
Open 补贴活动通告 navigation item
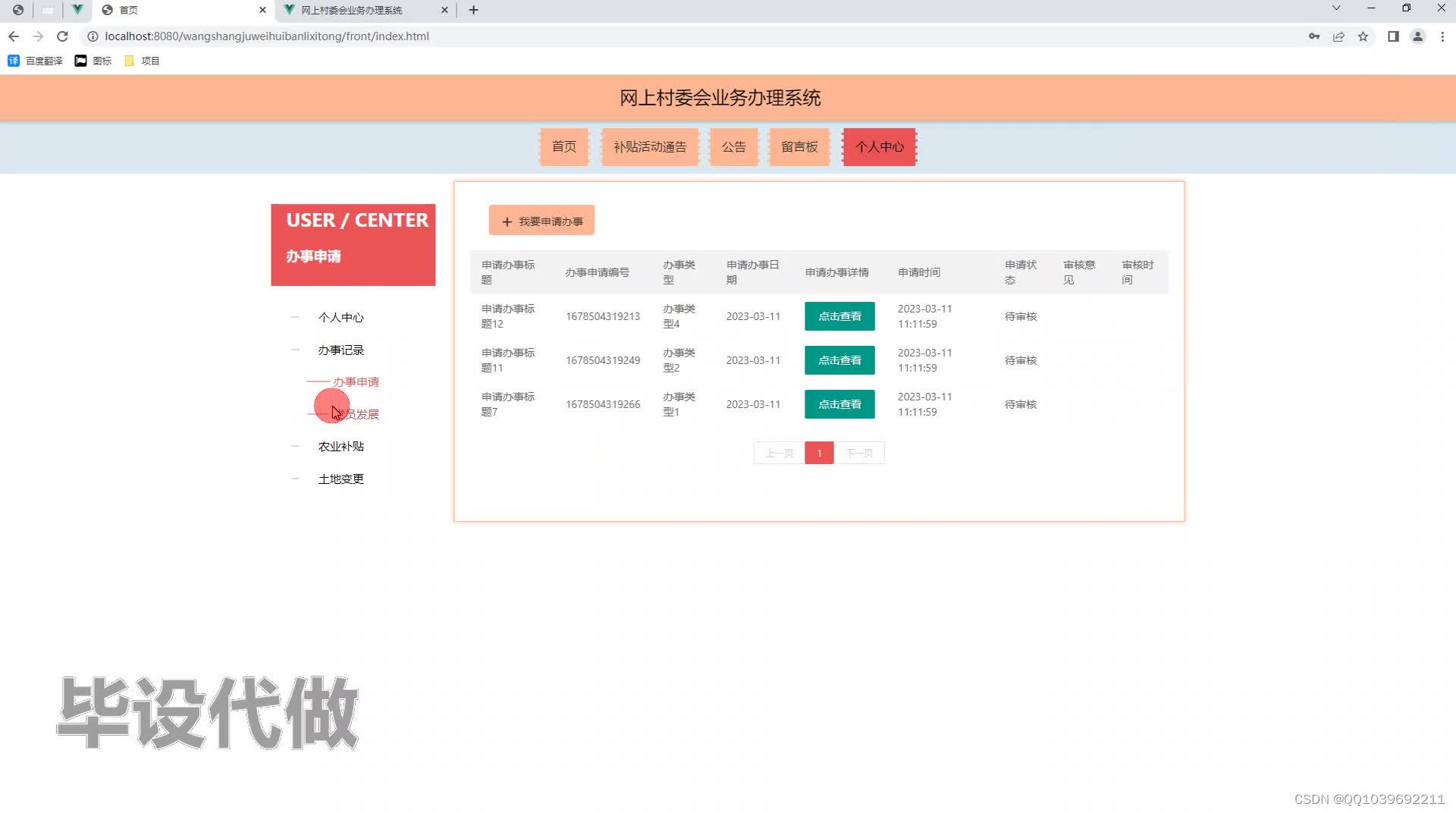pyautogui.click(x=650, y=147)
